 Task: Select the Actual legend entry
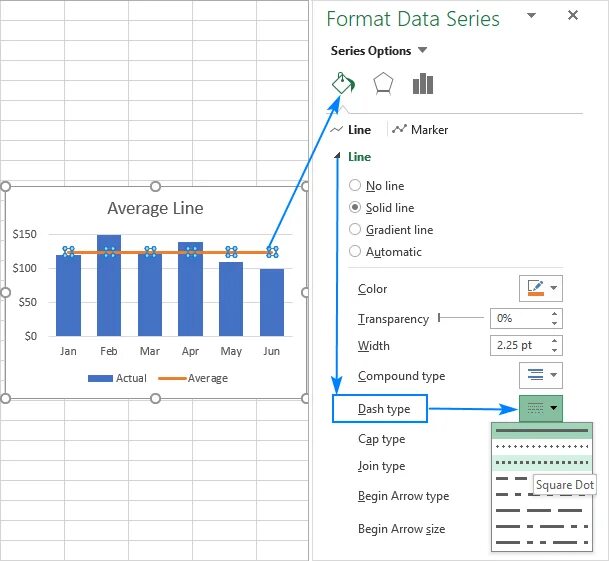click(117, 378)
